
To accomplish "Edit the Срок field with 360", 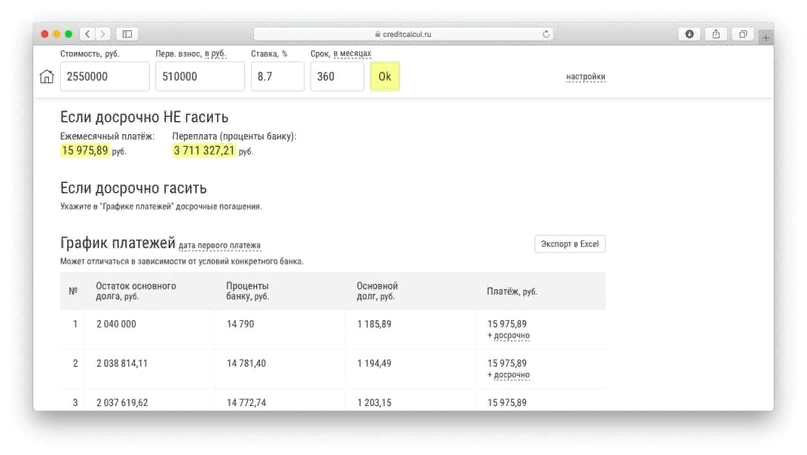I will (337, 76).
